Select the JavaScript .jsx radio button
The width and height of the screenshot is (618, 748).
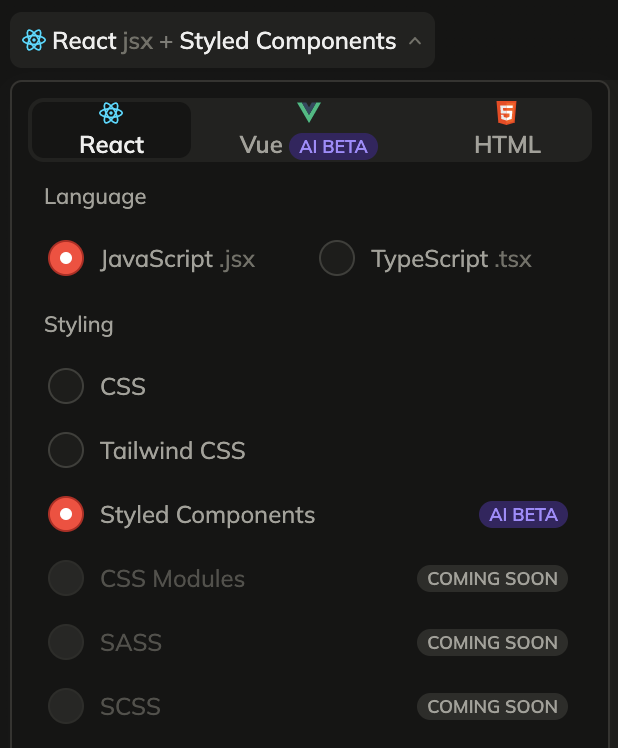[x=66, y=259]
